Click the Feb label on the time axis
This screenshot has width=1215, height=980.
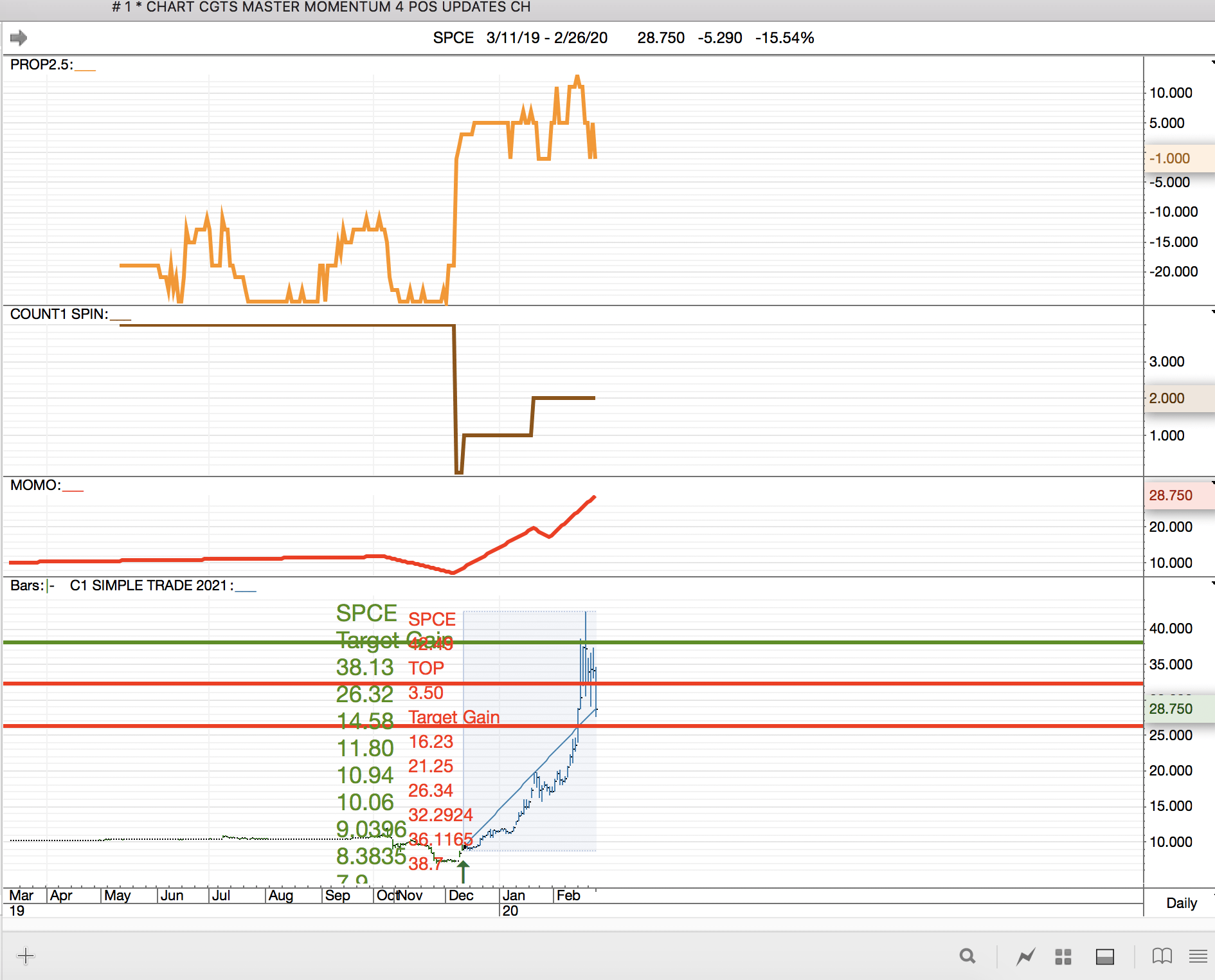click(x=568, y=895)
